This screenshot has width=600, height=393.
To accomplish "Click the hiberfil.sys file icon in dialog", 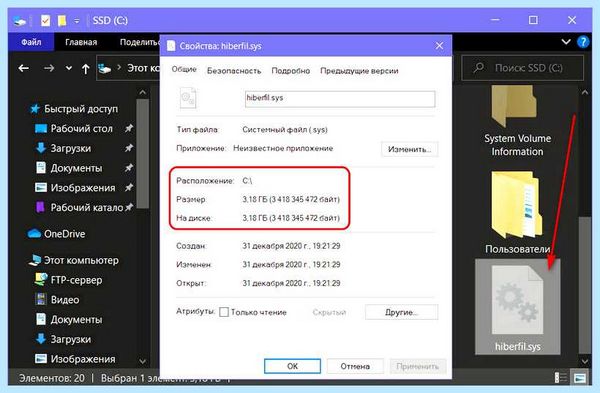I will 188,98.
